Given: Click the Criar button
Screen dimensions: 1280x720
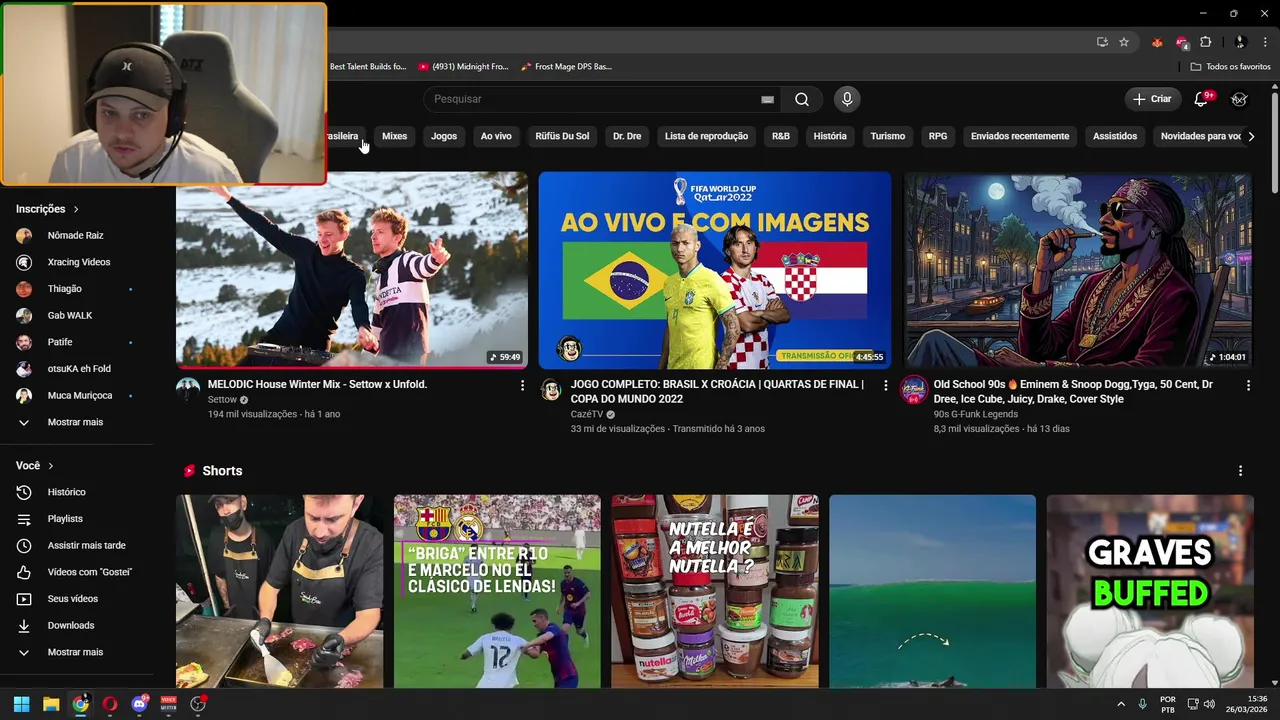Looking at the screenshot, I should [x=1151, y=99].
